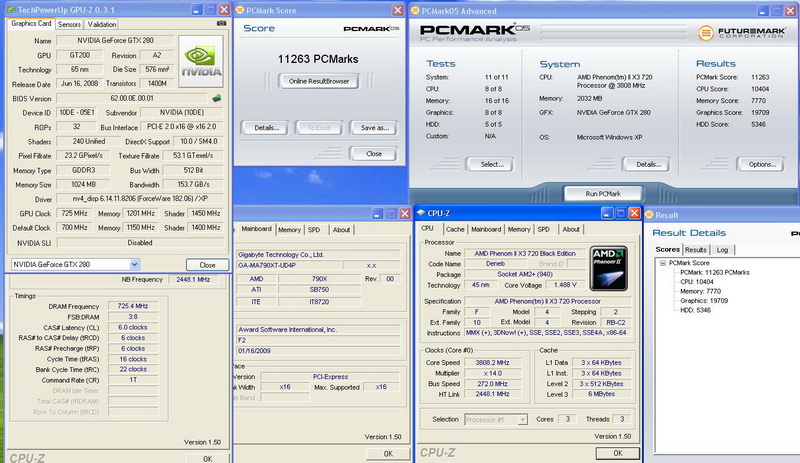
Task: Click the Result window title bar icon
Action: click(x=649, y=215)
